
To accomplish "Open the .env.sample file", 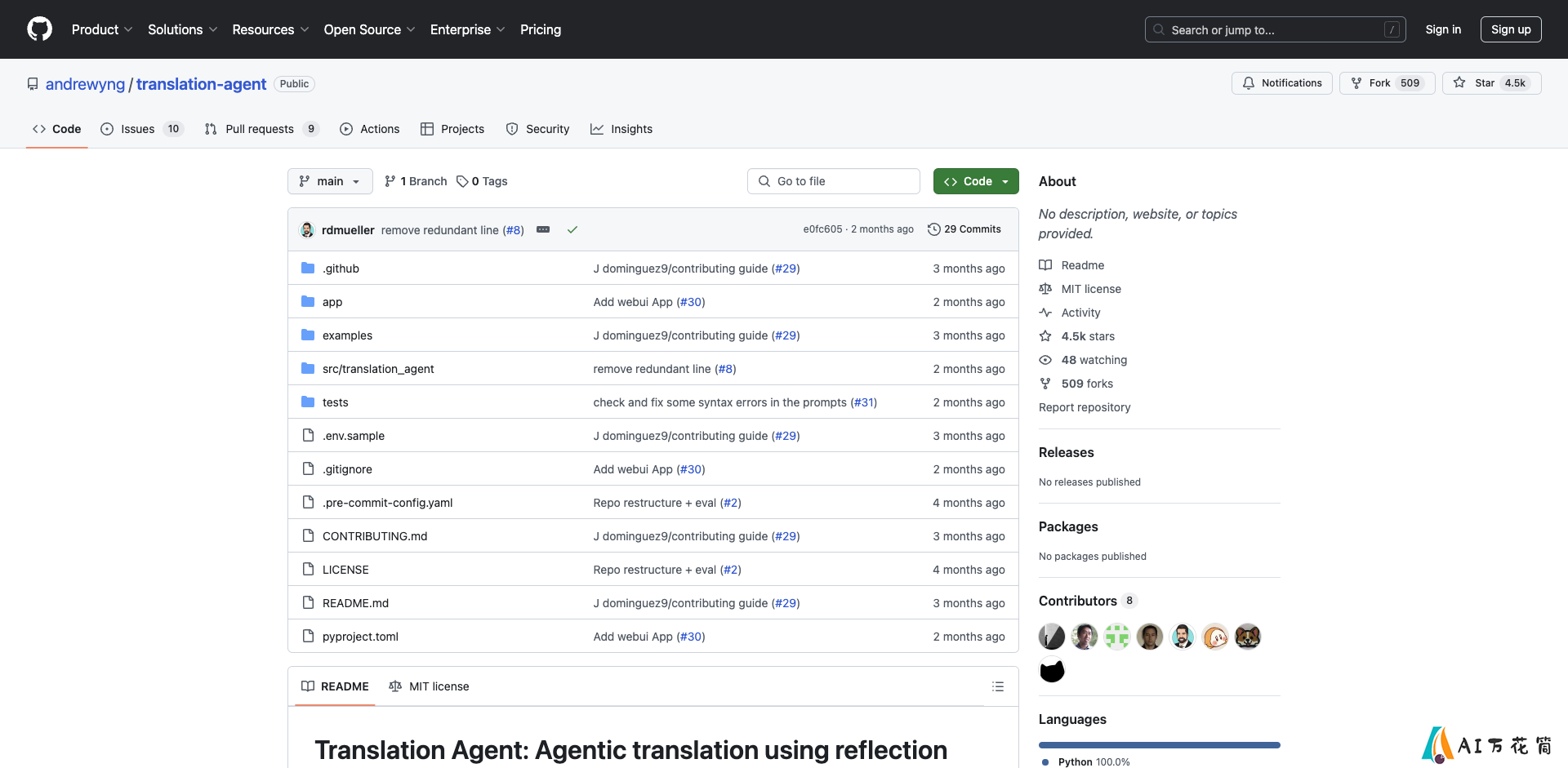I will (354, 436).
